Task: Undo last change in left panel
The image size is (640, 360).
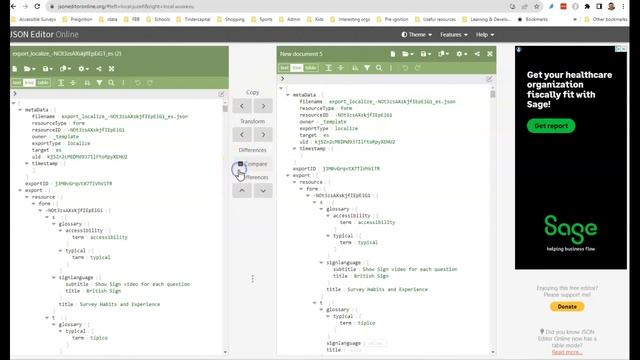Action: point(138,83)
